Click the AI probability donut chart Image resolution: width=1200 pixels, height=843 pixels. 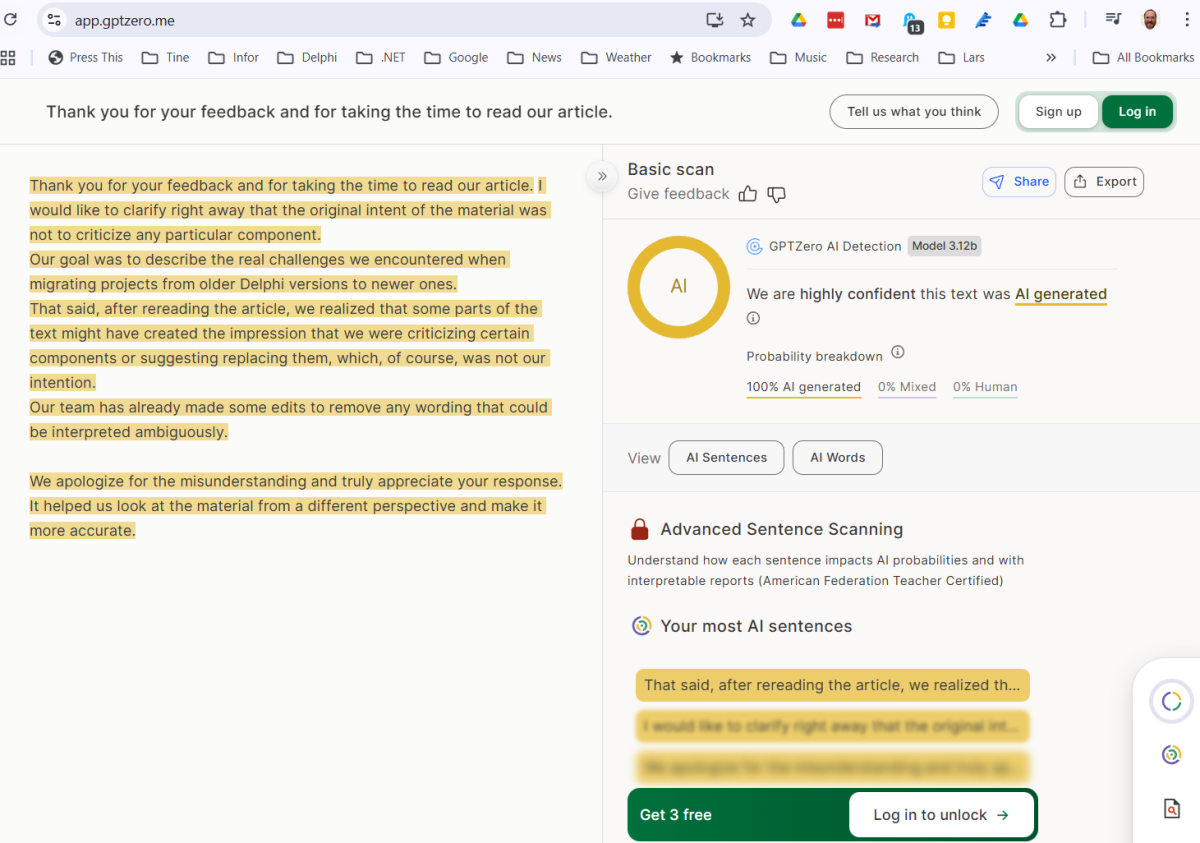pyautogui.click(x=678, y=286)
